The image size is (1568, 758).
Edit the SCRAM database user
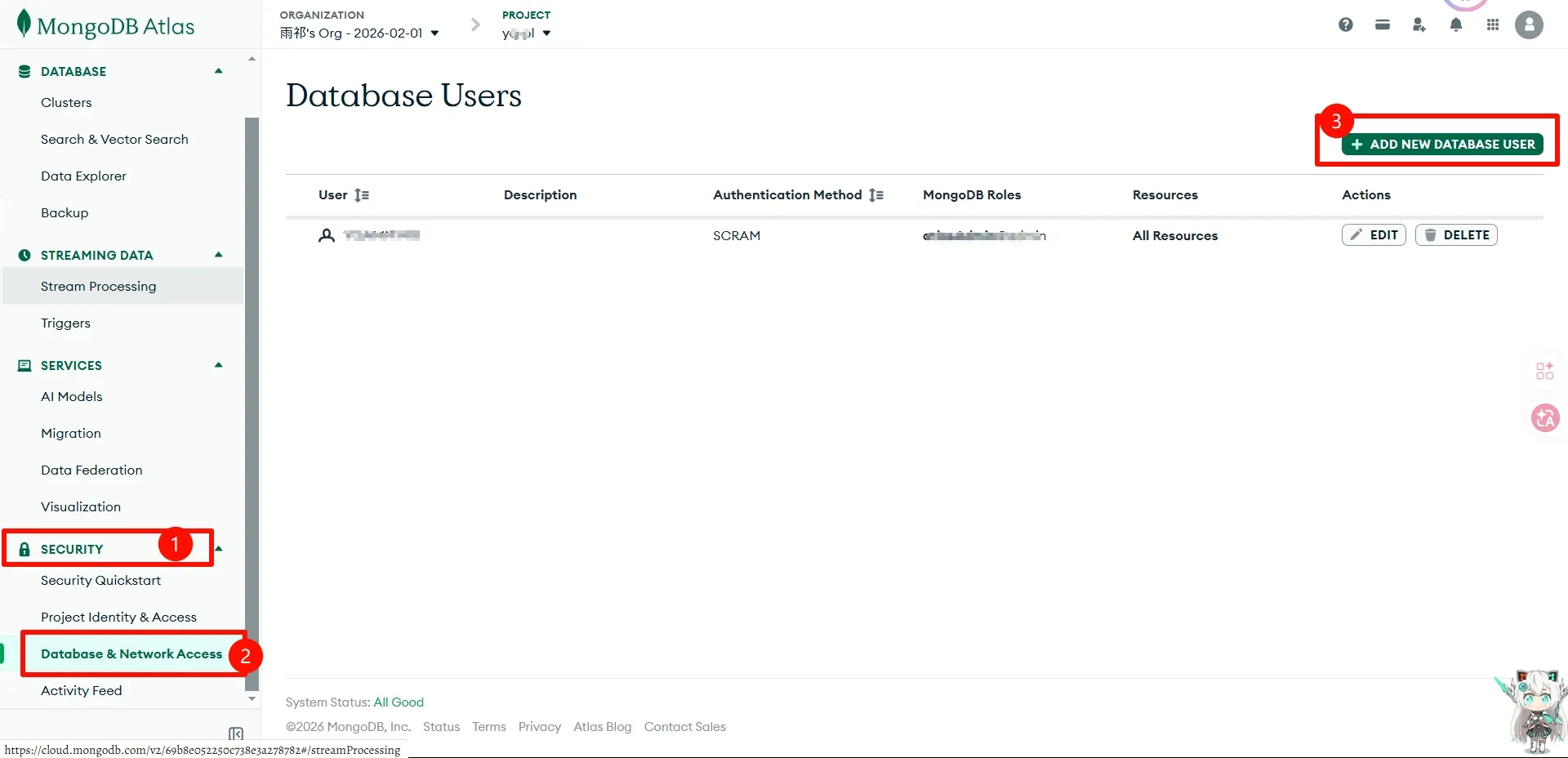click(x=1374, y=235)
